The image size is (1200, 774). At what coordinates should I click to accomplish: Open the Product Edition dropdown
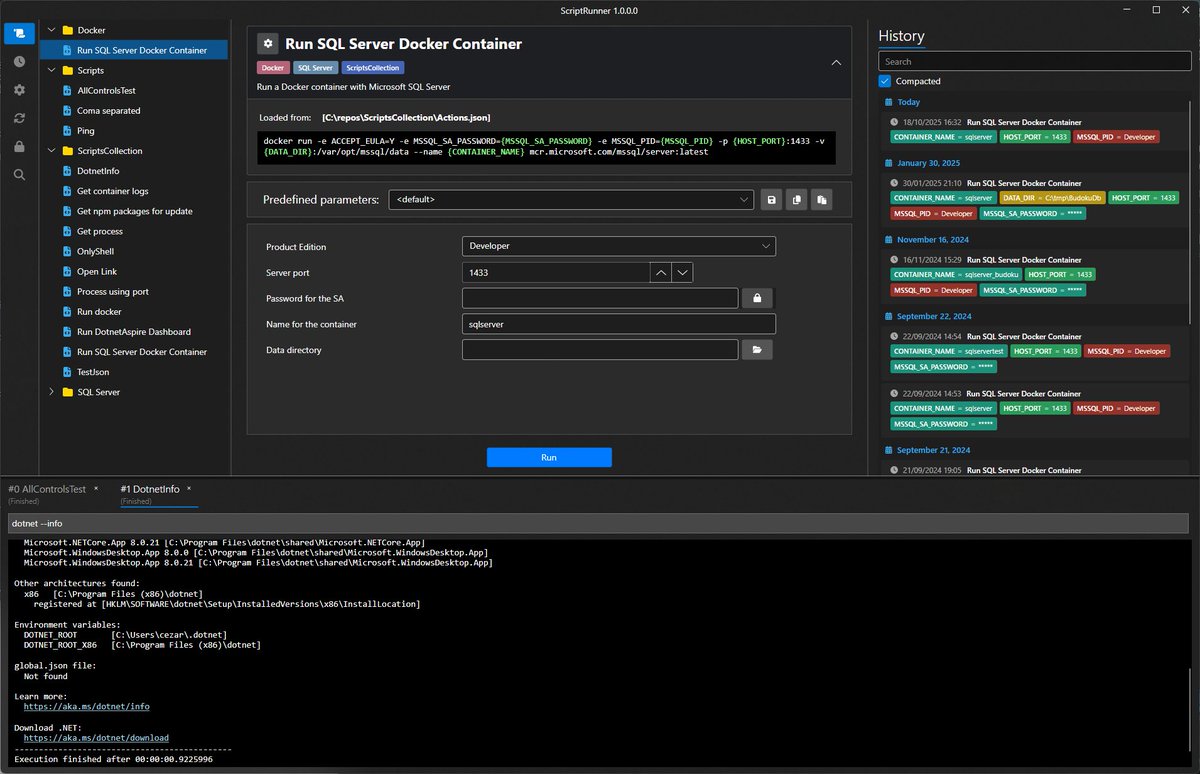pyautogui.click(x=619, y=246)
